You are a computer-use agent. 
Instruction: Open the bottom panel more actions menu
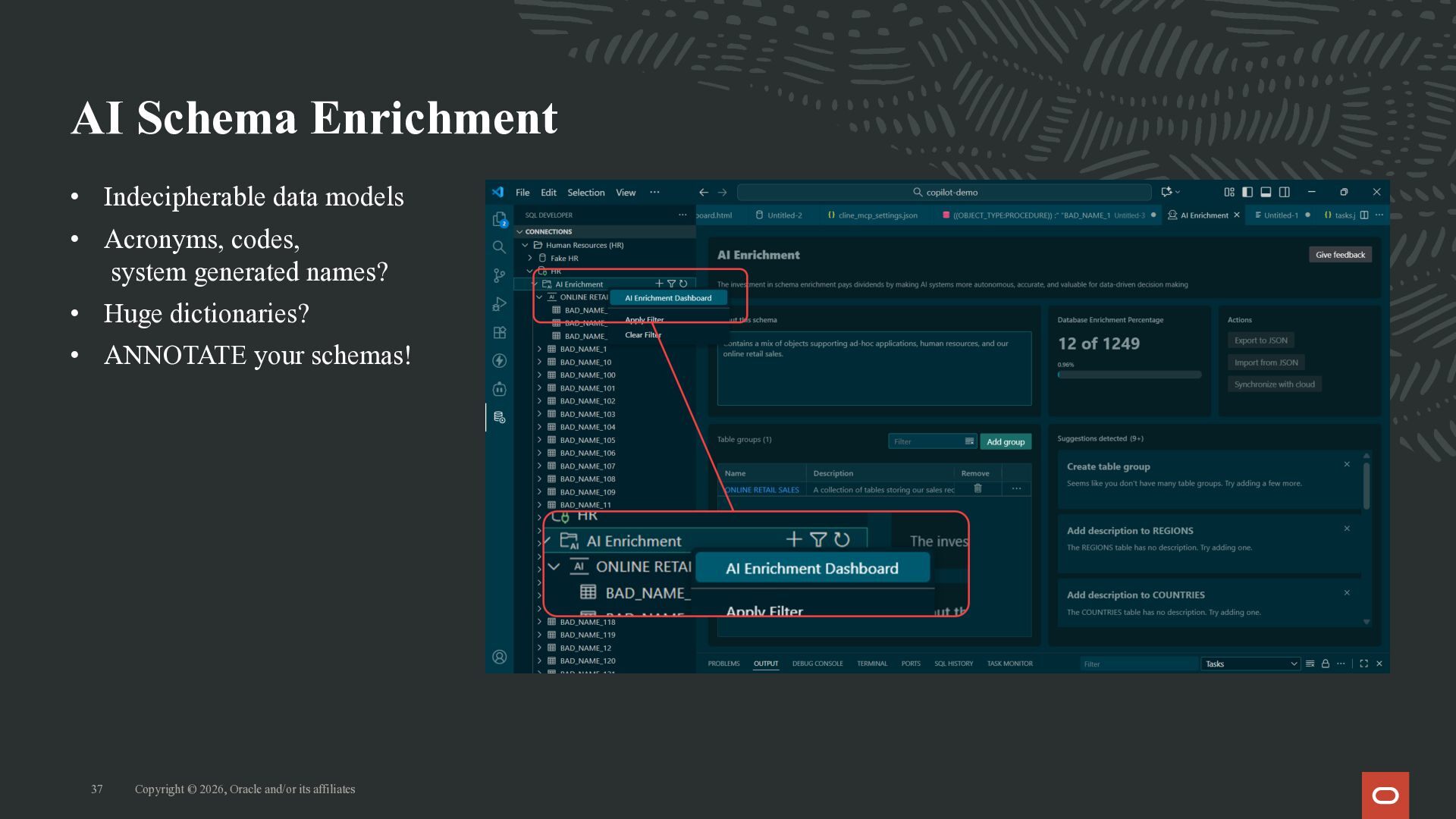click(1341, 664)
